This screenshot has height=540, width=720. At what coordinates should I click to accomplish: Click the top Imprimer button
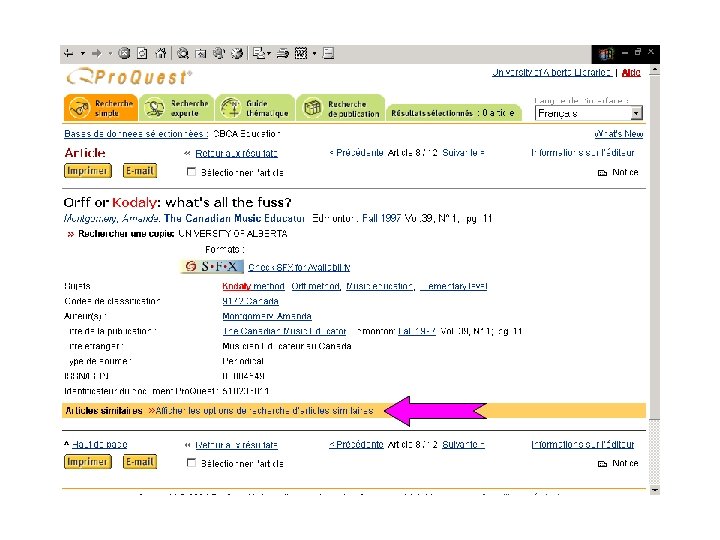click(x=88, y=171)
